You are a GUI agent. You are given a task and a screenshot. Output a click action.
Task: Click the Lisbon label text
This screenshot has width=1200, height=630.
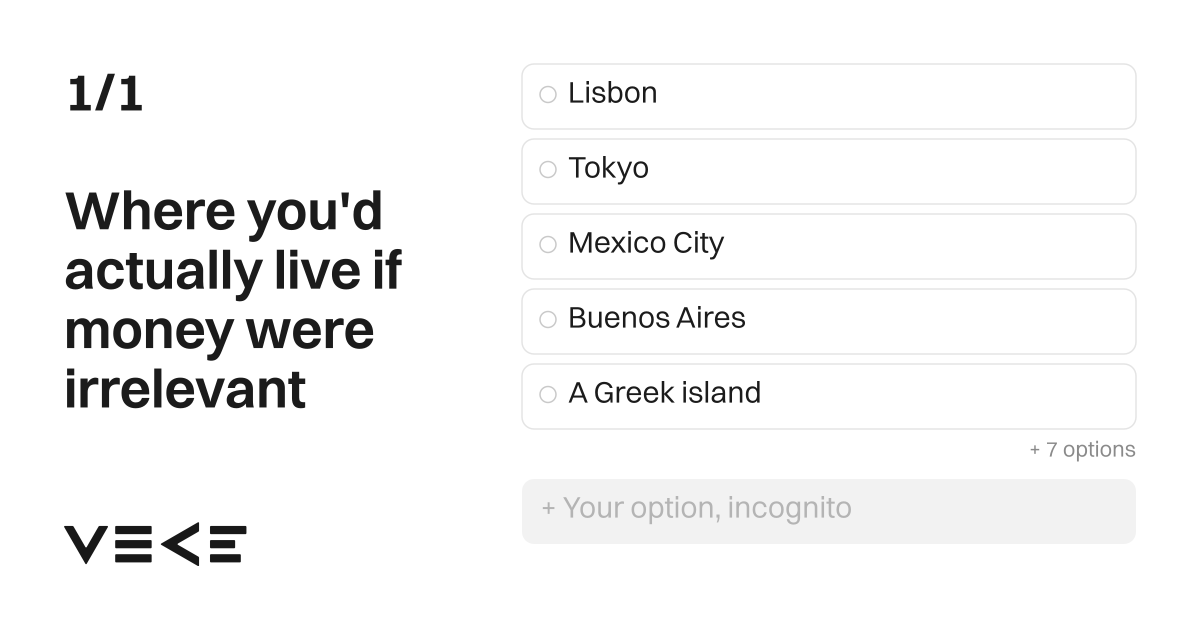(613, 93)
